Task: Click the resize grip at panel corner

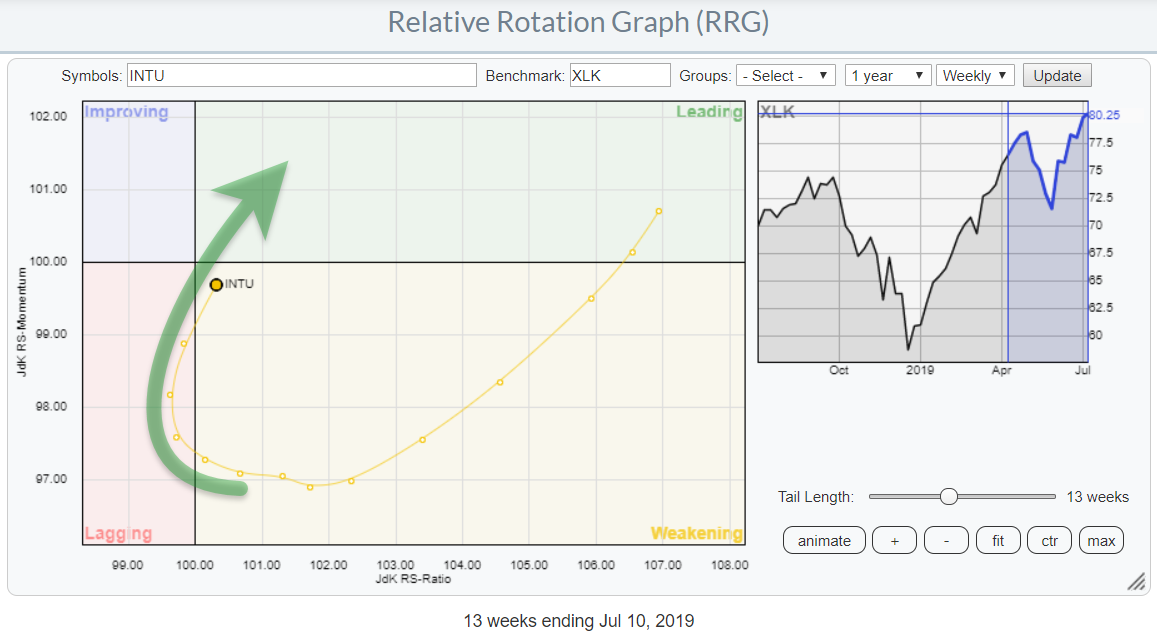Action: pyautogui.click(x=1136, y=582)
